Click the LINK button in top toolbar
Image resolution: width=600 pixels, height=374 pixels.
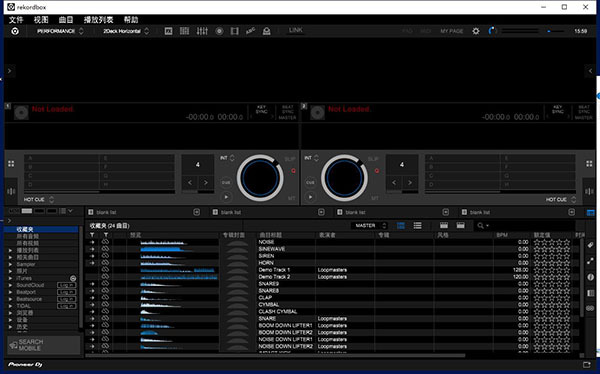click(x=295, y=30)
